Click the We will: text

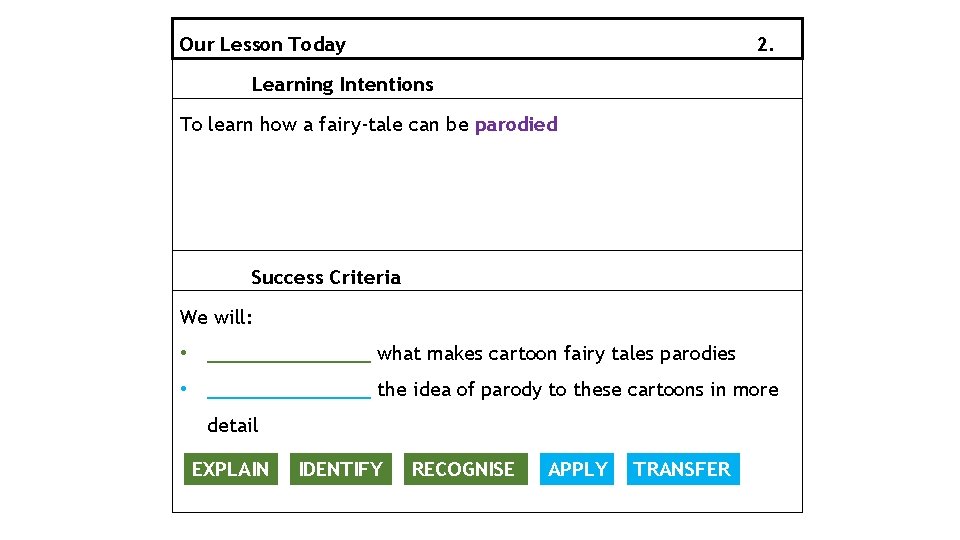pos(216,317)
